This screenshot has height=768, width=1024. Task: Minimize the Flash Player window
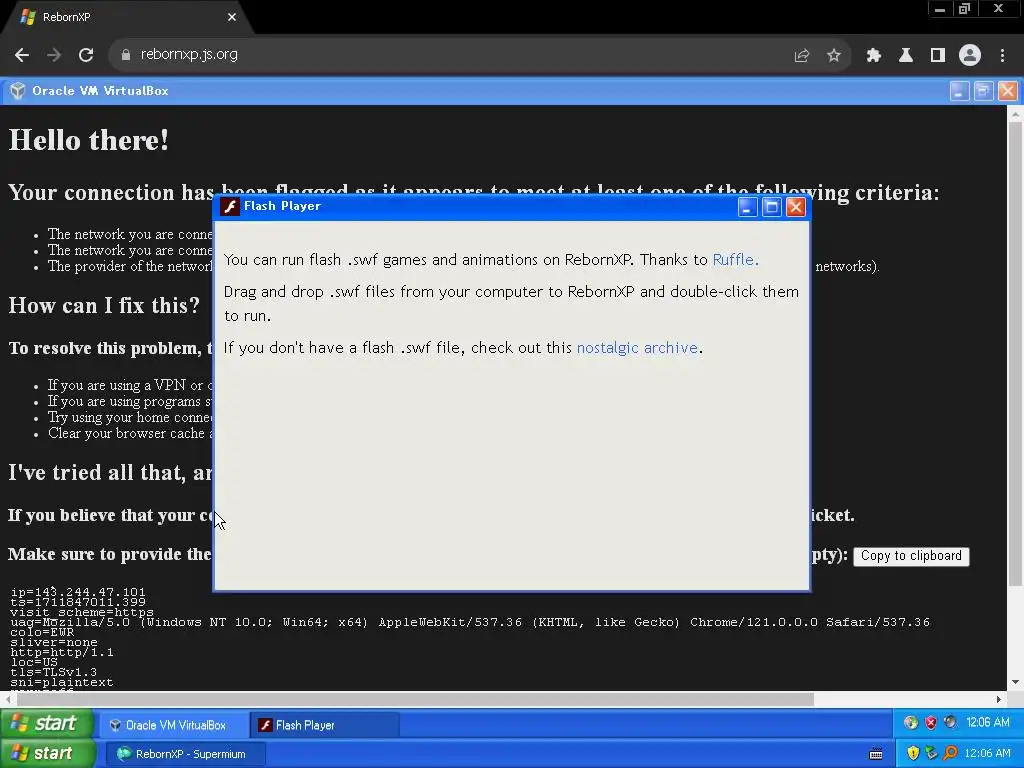click(x=747, y=207)
